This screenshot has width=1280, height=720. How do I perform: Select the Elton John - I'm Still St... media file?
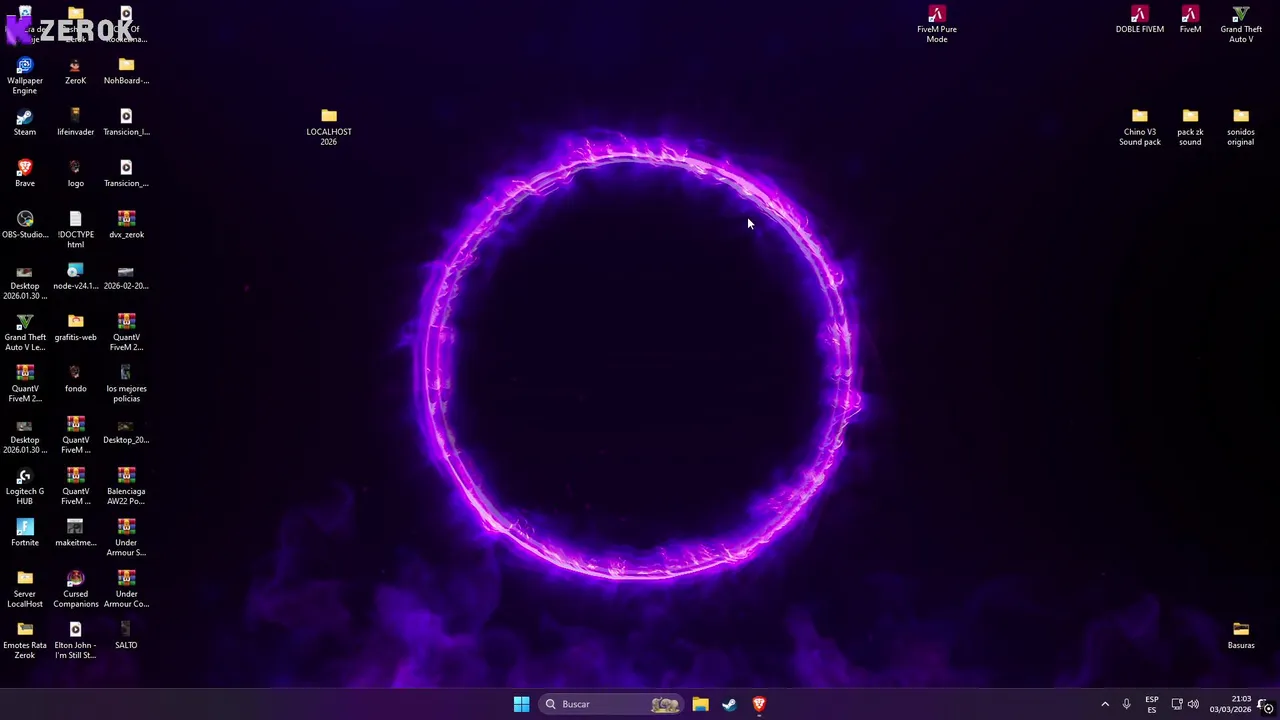(x=75, y=641)
